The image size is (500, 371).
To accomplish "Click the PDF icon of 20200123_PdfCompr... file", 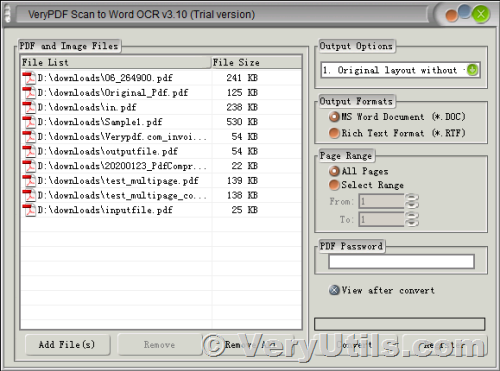I will 29,166.
